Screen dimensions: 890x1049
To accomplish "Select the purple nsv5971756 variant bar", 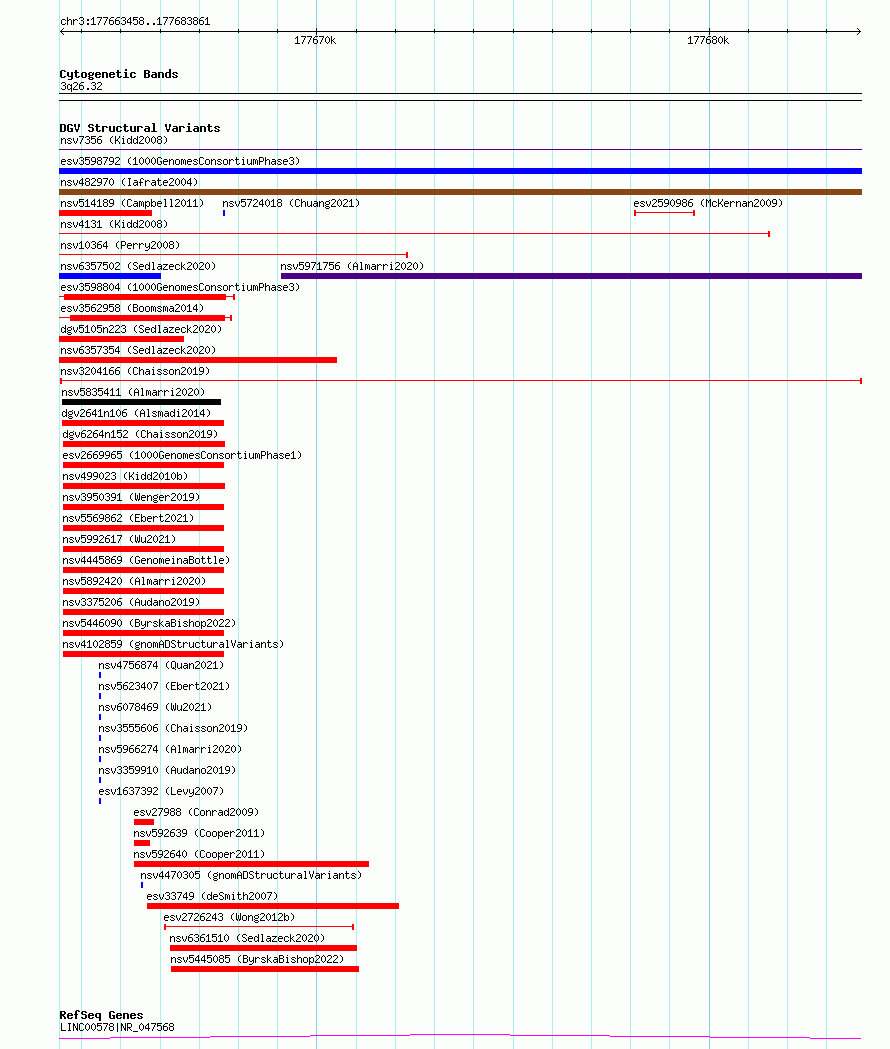I will pyautogui.click(x=571, y=276).
